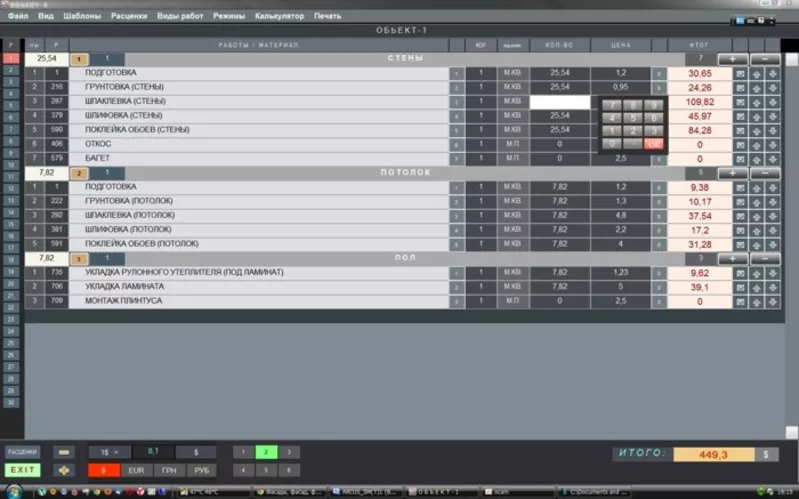
Task: Select price level 4 button
Action: [244, 470]
